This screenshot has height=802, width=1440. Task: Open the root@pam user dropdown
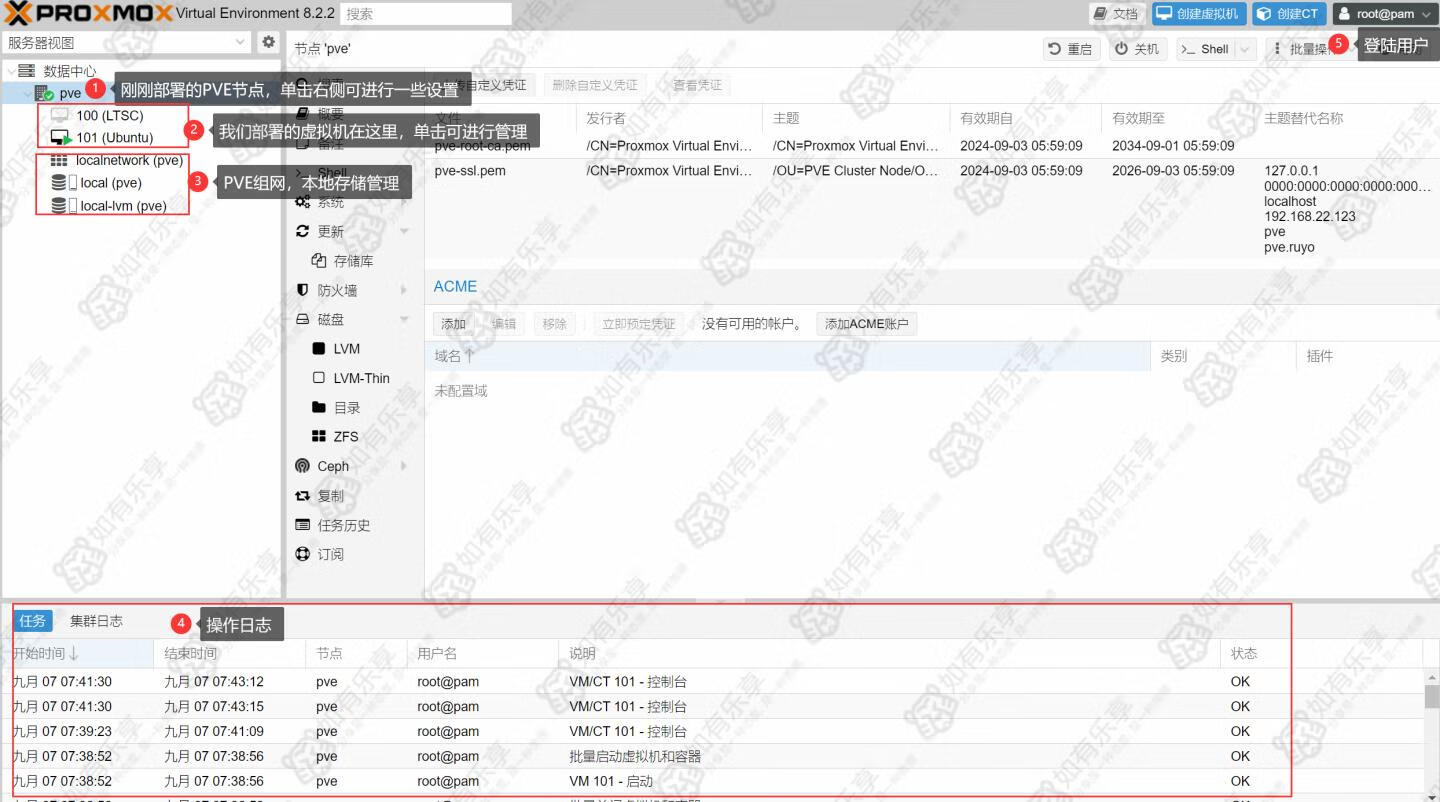(1384, 14)
